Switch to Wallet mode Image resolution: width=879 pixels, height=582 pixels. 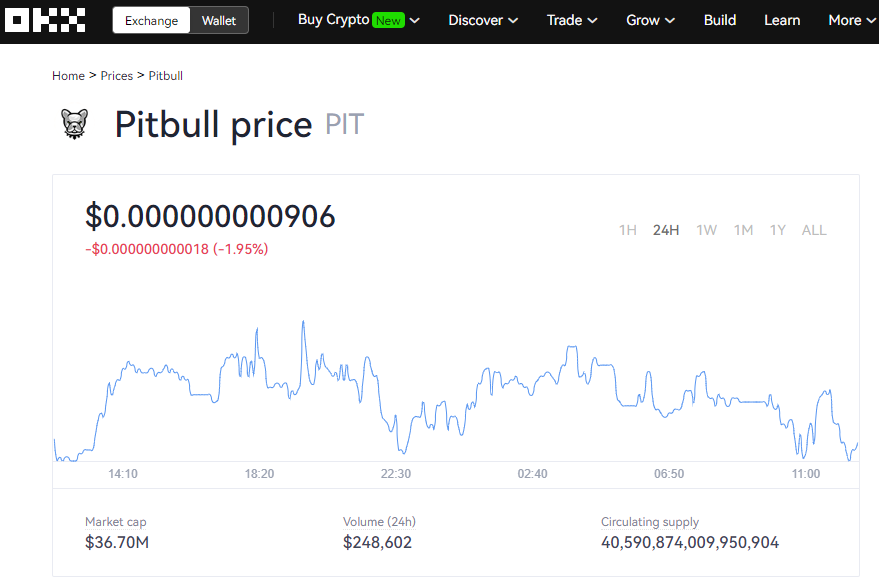pyautogui.click(x=218, y=19)
